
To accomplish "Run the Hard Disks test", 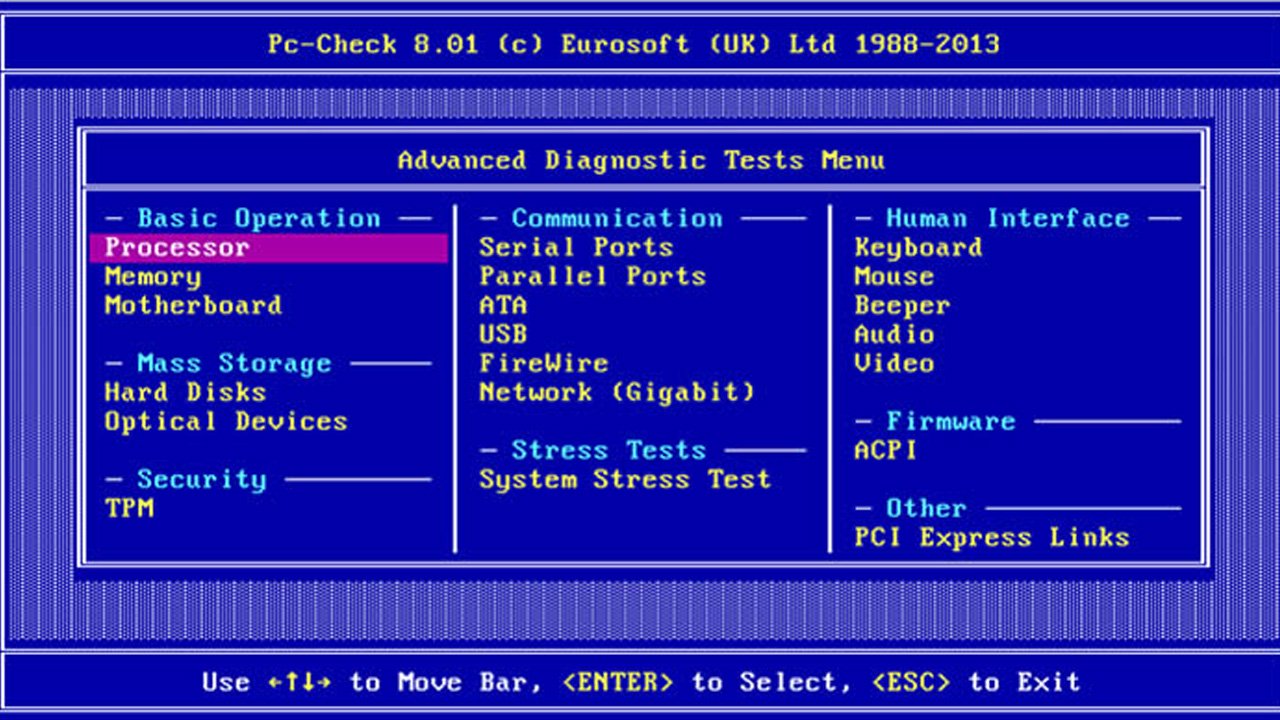I will click(x=183, y=392).
